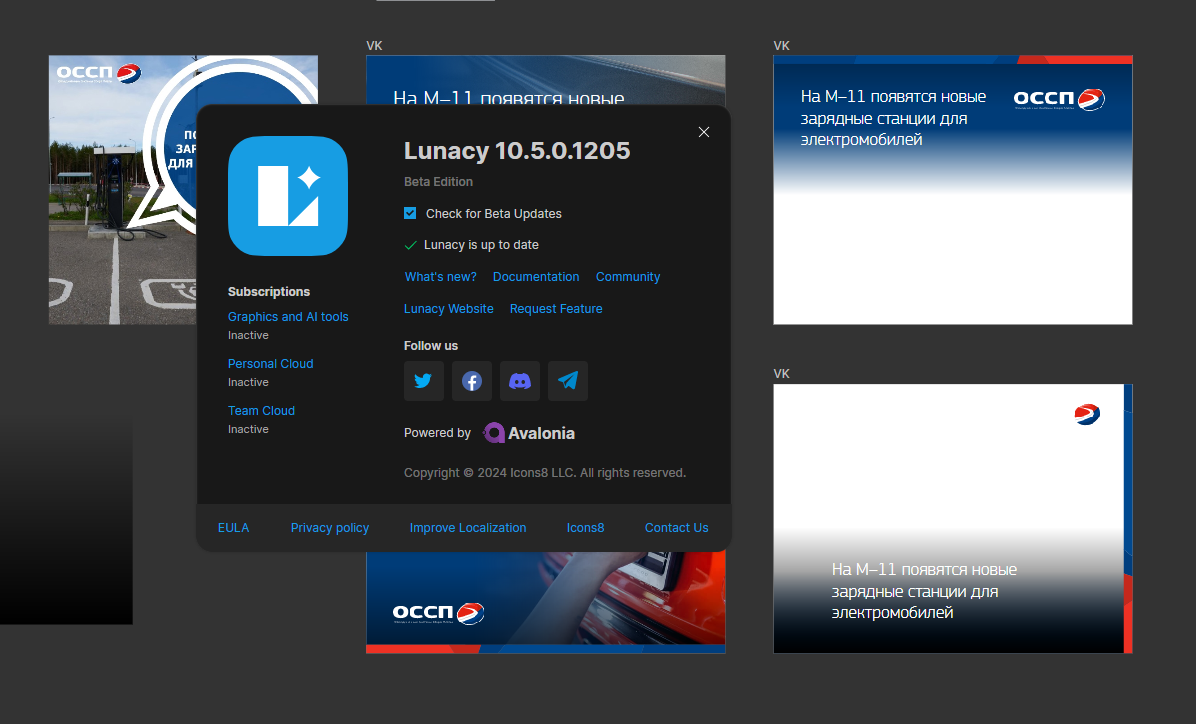The image size is (1196, 724).
Task: Click the Lunacy app logo
Action: [288, 196]
